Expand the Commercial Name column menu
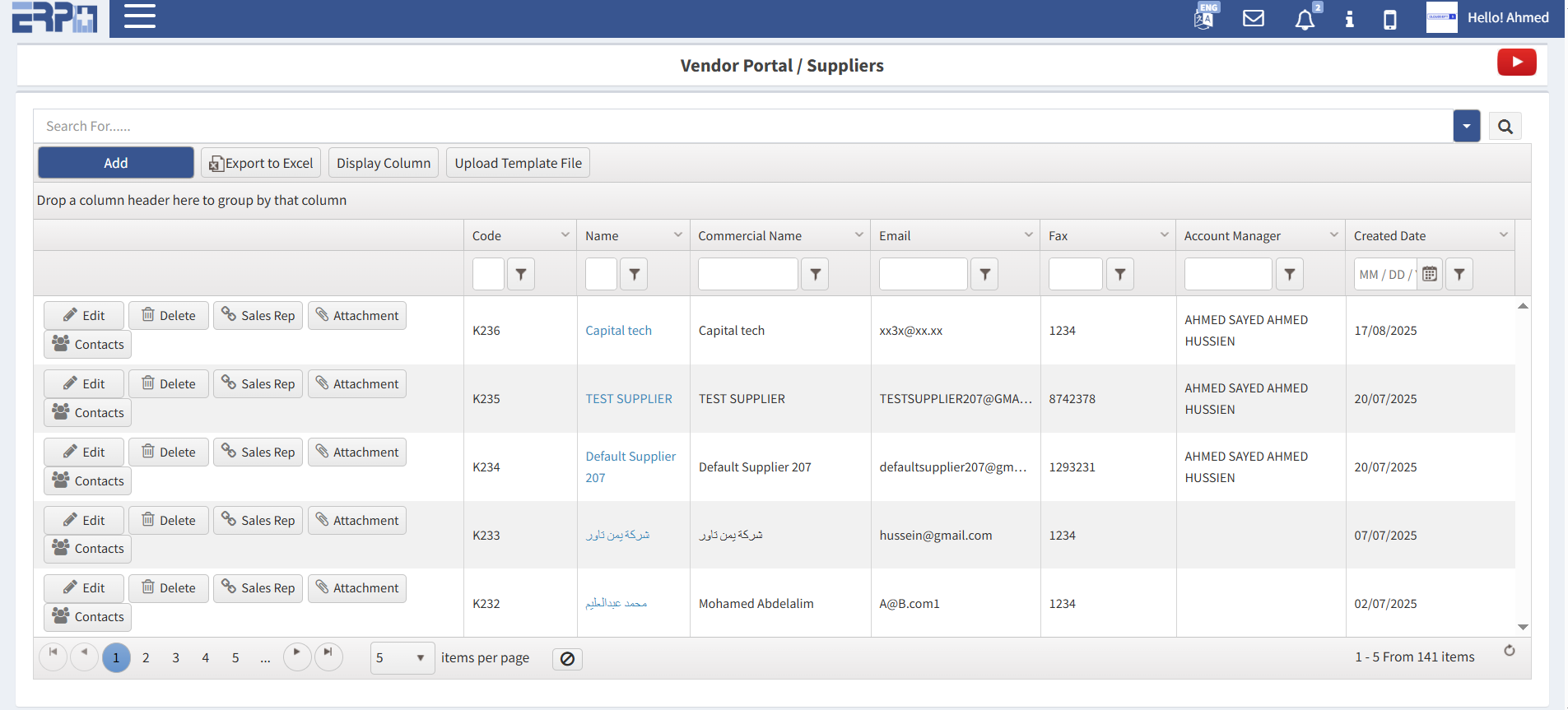Viewport: 1568px width, 710px height. [x=858, y=235]
